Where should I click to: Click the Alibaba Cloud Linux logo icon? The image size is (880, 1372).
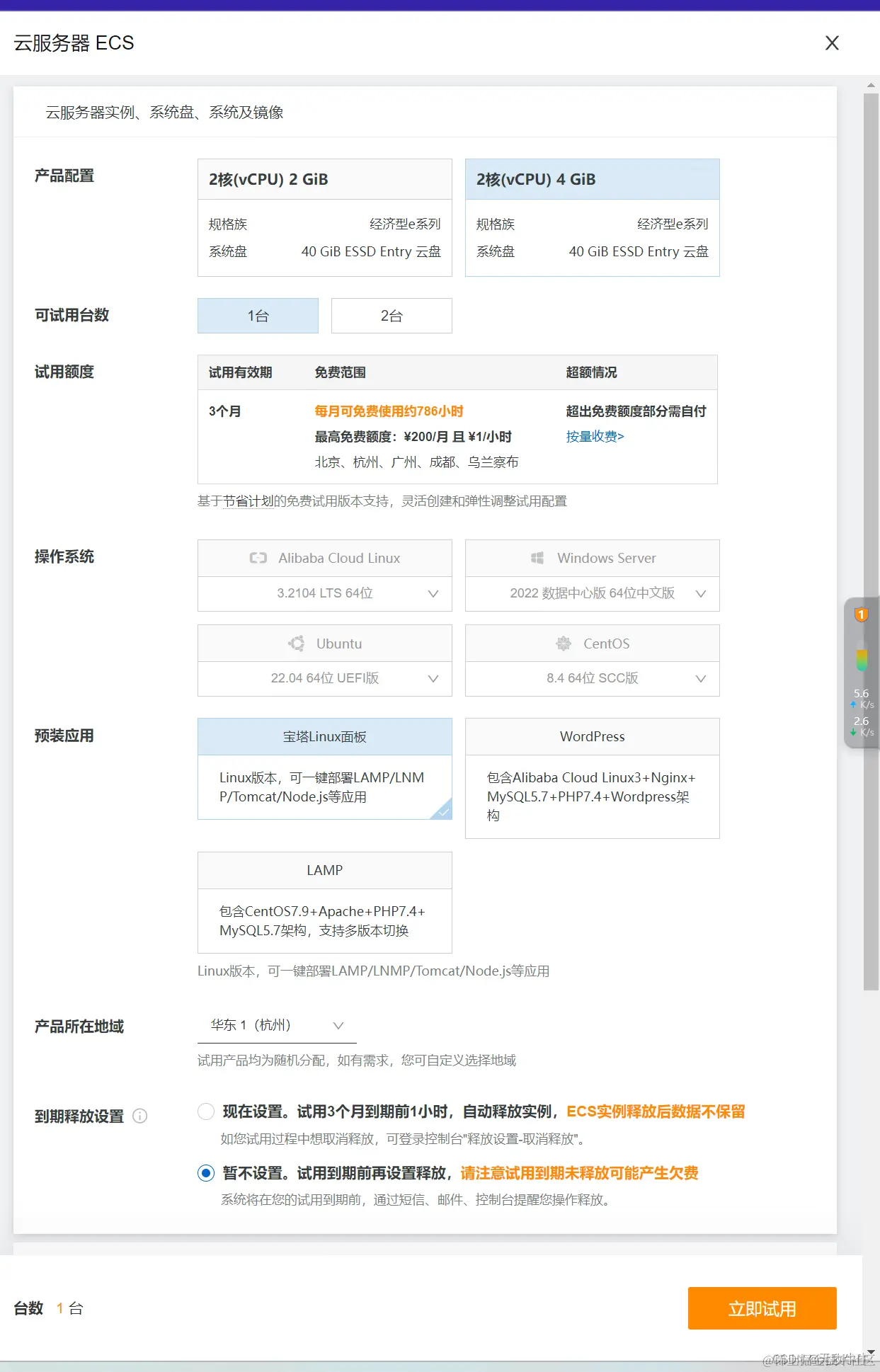click(x=258, y=558)
